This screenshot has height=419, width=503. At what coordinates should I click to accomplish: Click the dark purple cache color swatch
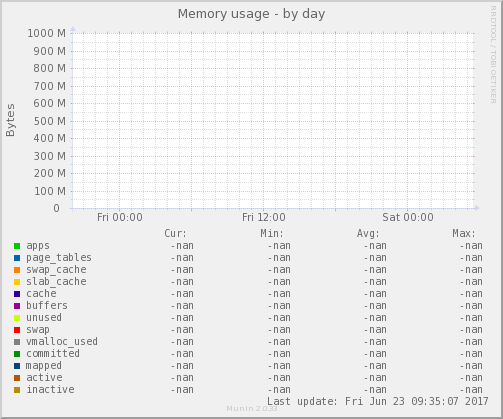pos(17,294)
